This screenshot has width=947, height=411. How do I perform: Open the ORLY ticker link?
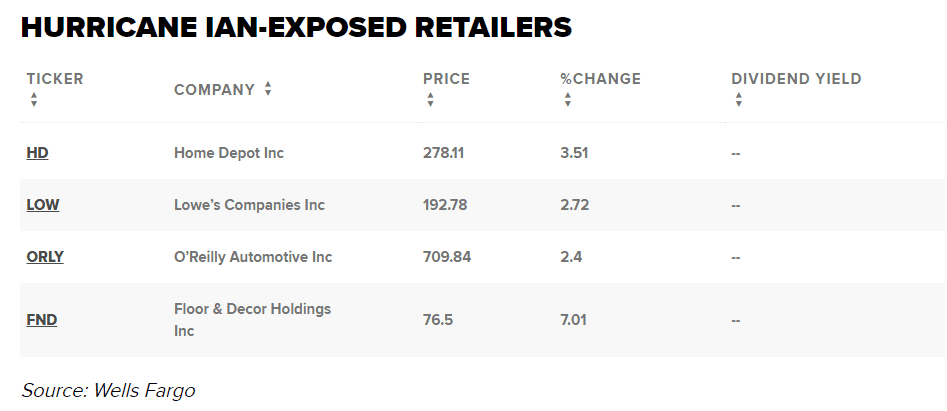tap(45, 257)
